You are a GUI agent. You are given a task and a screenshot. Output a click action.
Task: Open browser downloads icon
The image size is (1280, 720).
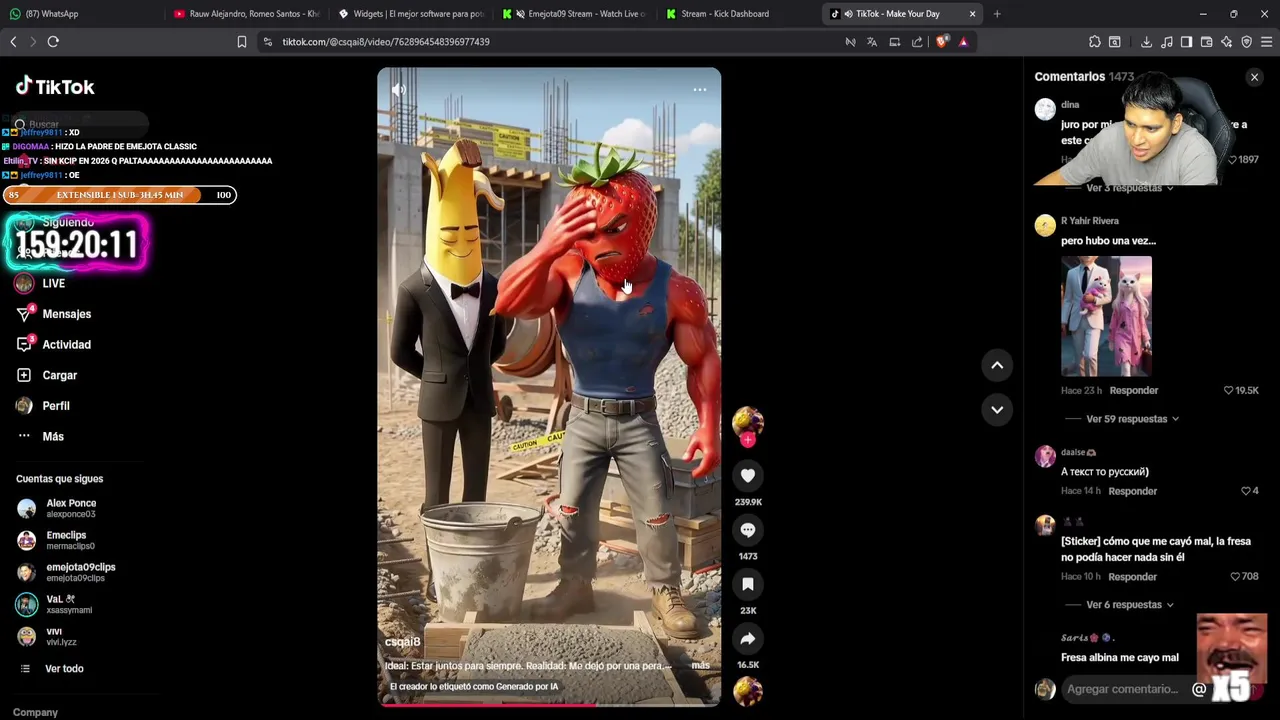point(1146,42)
